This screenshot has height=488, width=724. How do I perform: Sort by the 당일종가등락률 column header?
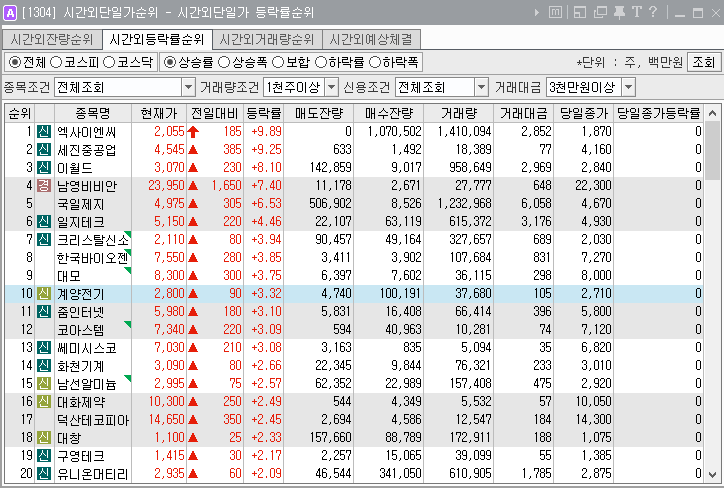(658, 113)
